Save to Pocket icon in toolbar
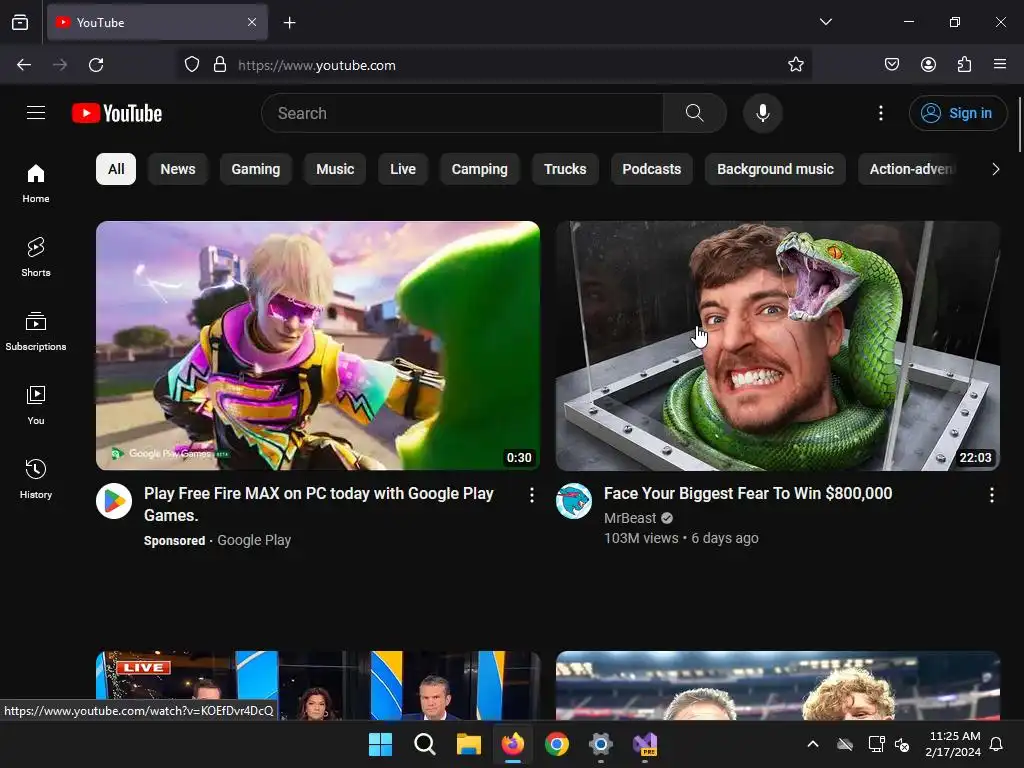The image size is (1024, 768). [x=891, y=65]
